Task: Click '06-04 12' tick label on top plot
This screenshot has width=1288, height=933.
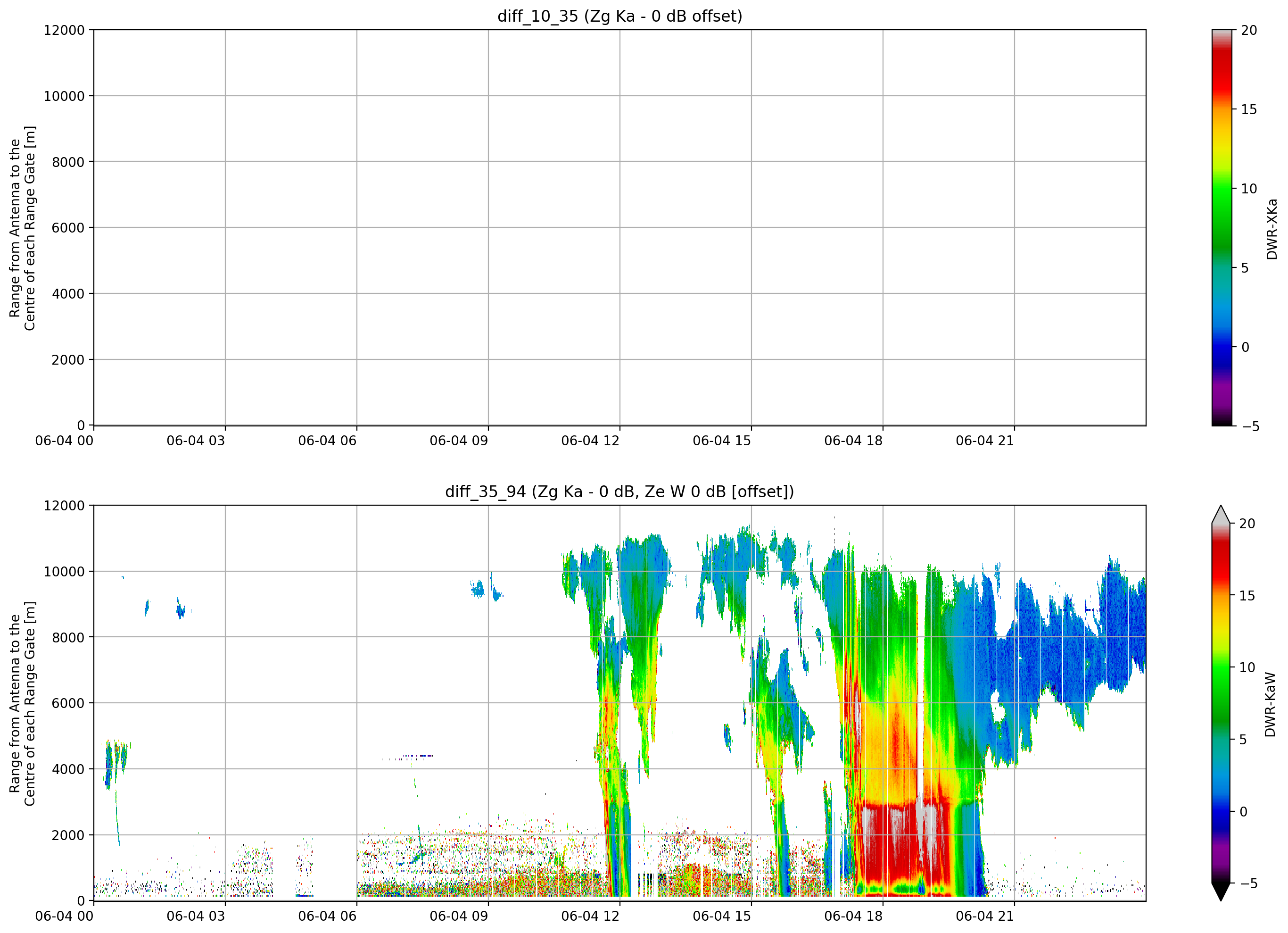Action: pos(590,441)
